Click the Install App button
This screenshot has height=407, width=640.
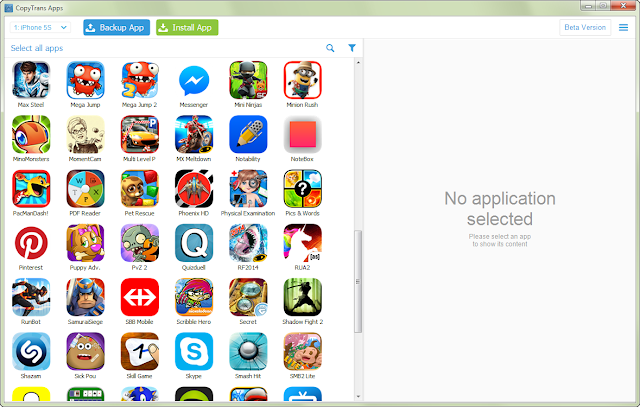(187, 27)
